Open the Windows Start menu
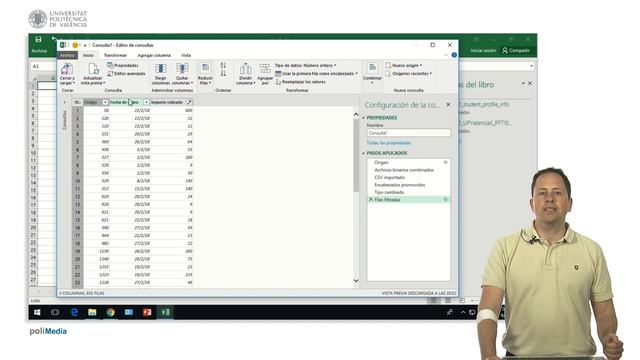This screenshot has width=640, height=360. (37, 312)
